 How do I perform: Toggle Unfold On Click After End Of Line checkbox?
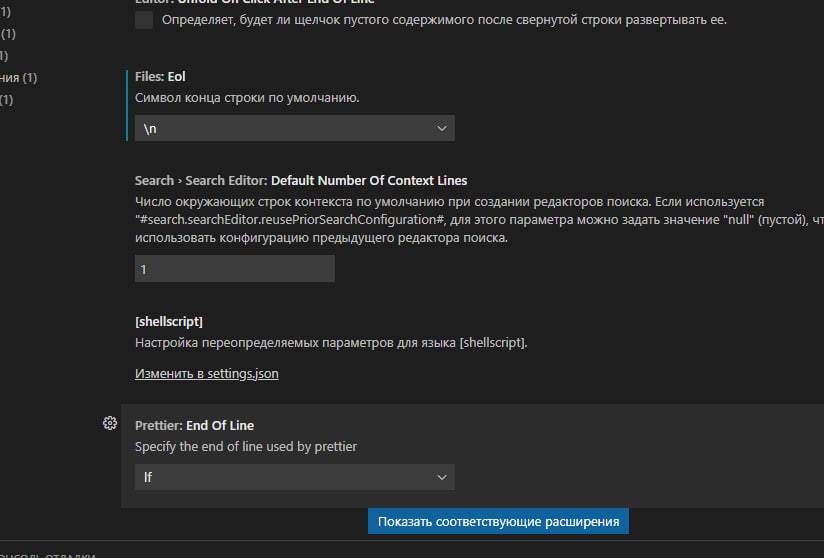click(144, 20)
